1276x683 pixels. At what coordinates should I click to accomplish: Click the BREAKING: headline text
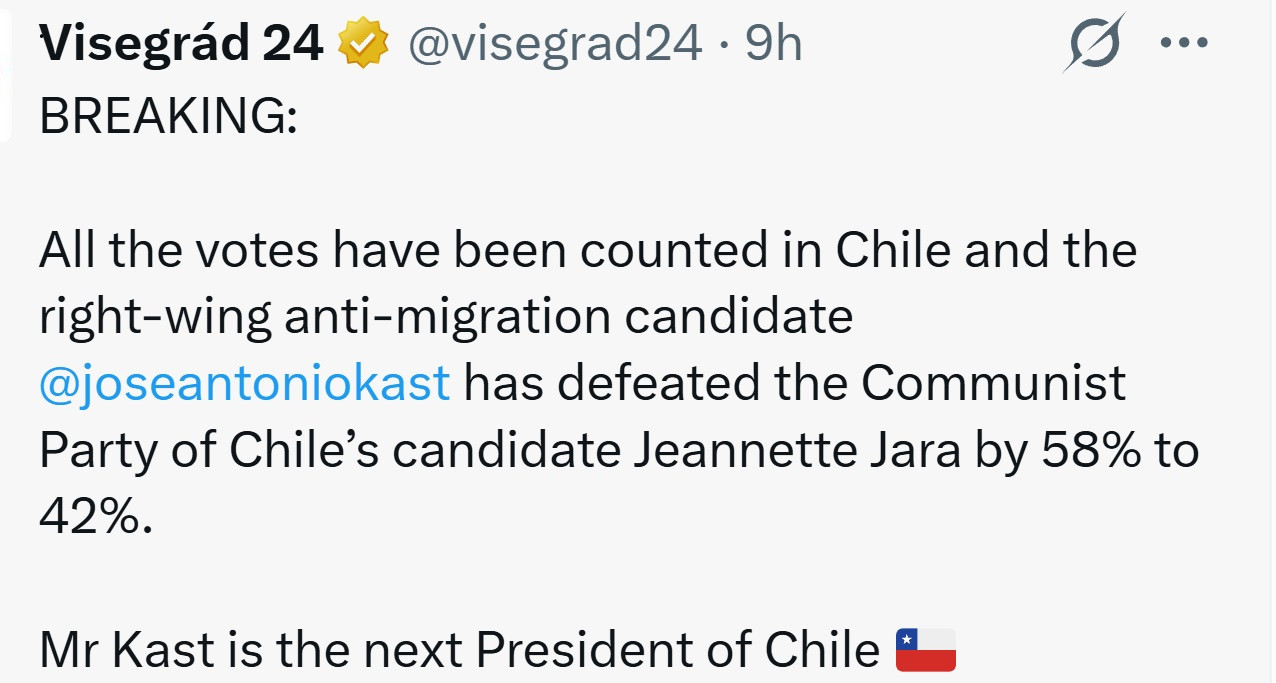tap(167, 117)
